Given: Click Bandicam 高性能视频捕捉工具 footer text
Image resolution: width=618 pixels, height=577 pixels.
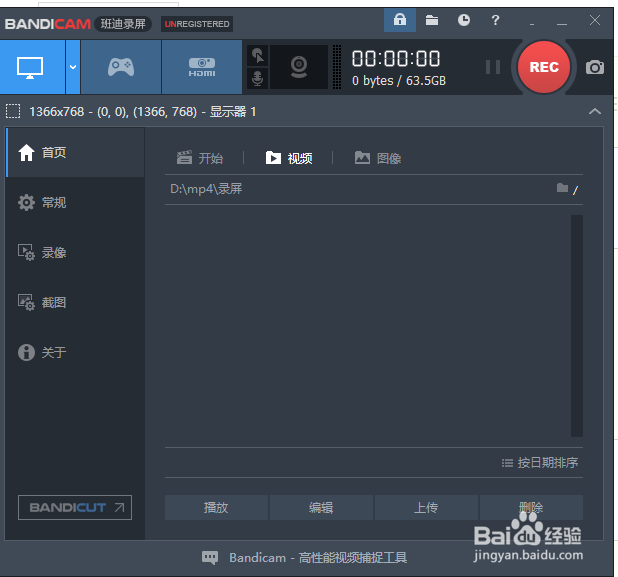Looking at the screenshot, I should click(x=318, y=557).
